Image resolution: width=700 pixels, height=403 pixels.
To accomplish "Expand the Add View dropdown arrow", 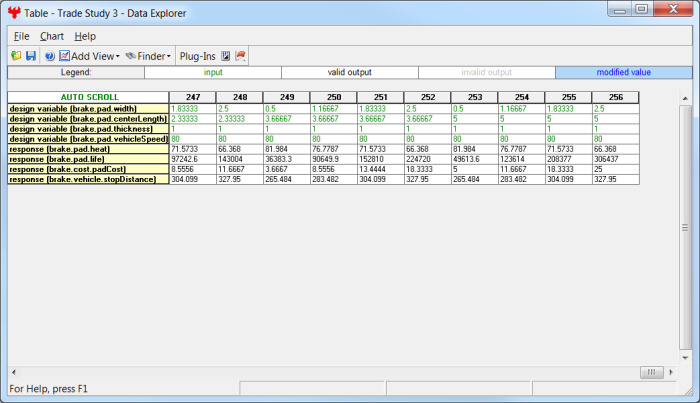I will coord(118,57).
